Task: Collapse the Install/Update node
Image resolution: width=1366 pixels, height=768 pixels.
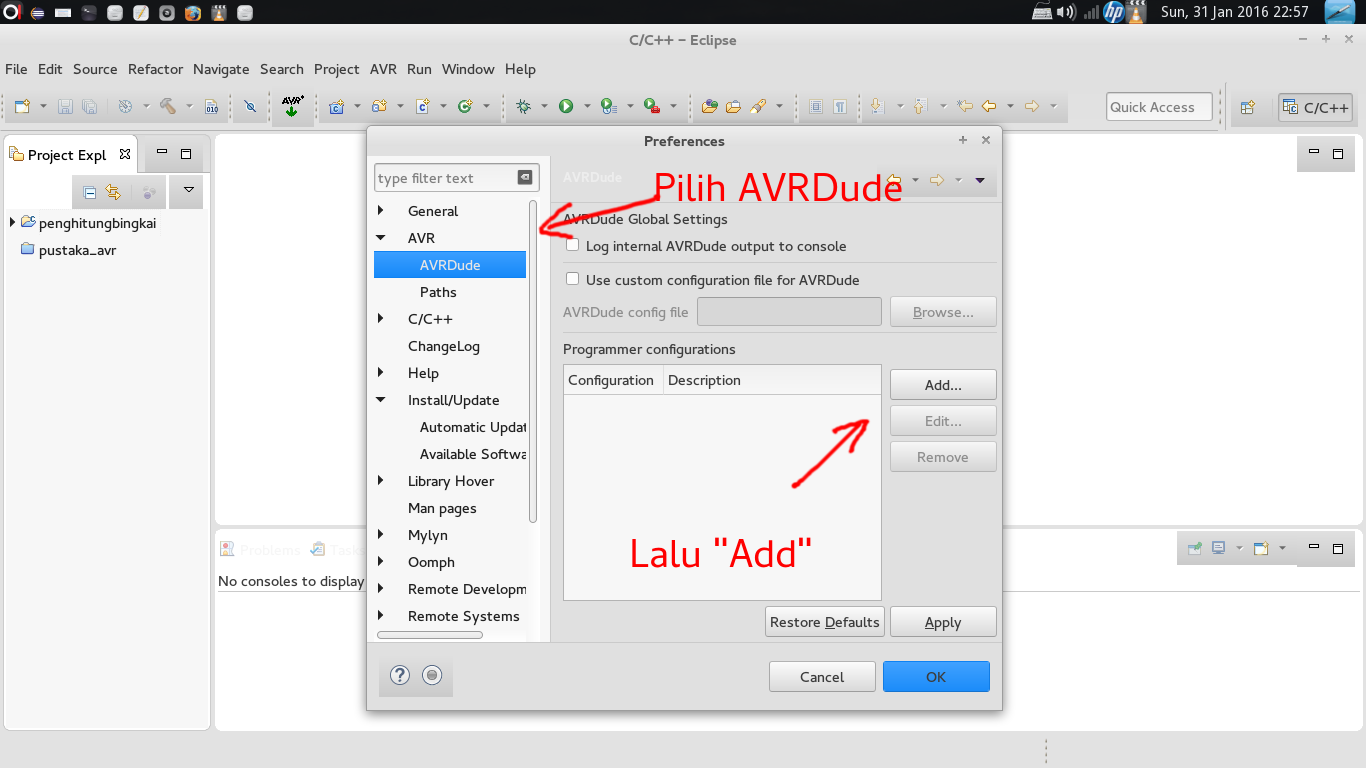Action: point(381,400)
